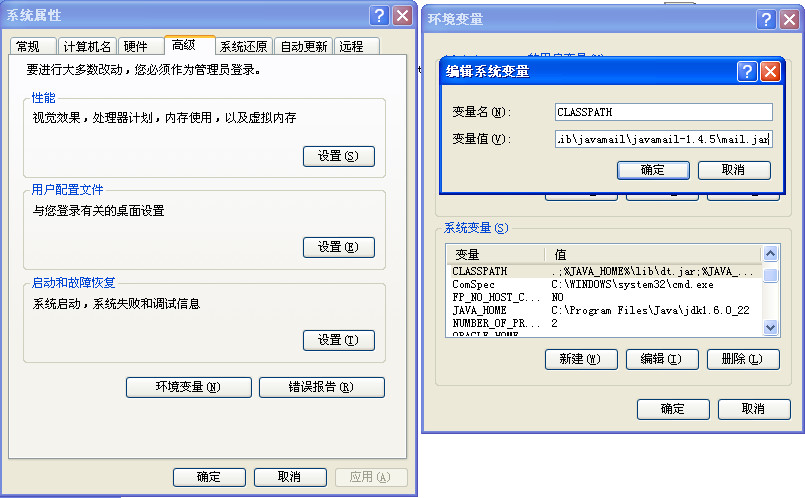
Task: Click 设置(T) under 启动和故障恢复
Action: pyautogui.click(x=338, y=340)
